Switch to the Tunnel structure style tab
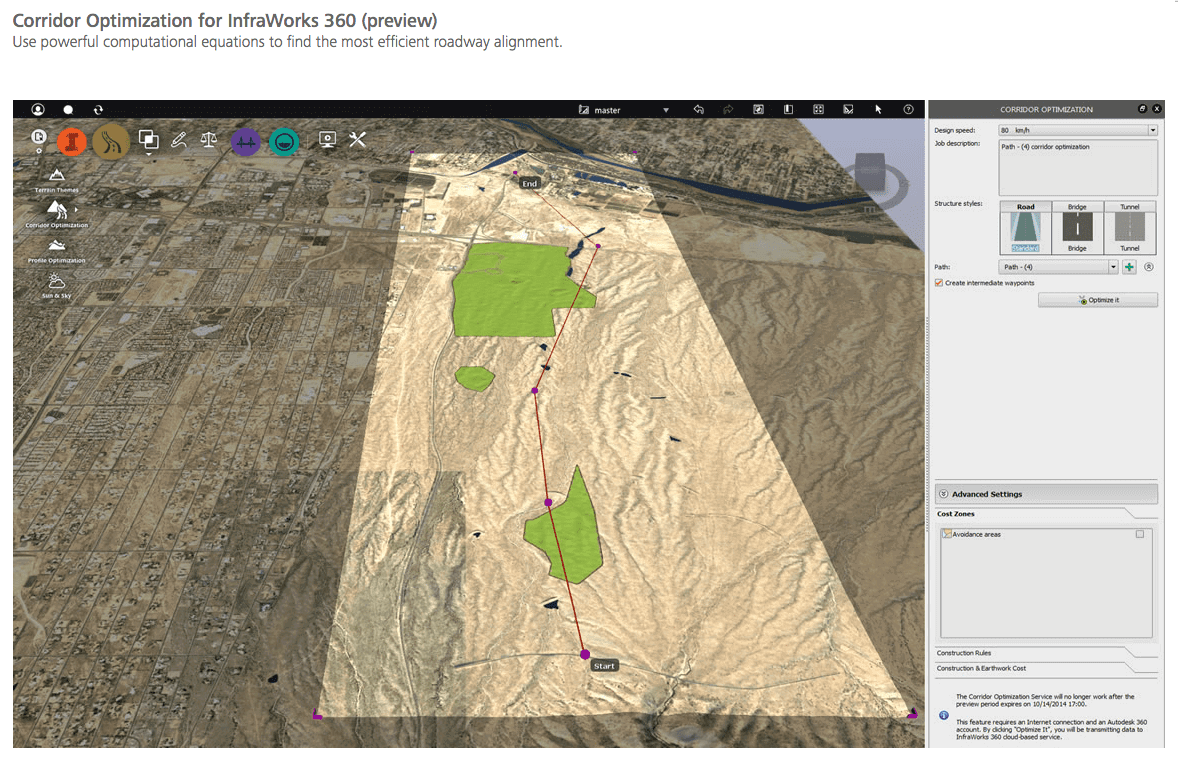The width and height of the screenshot is (1178, 763). point(1130,207)
